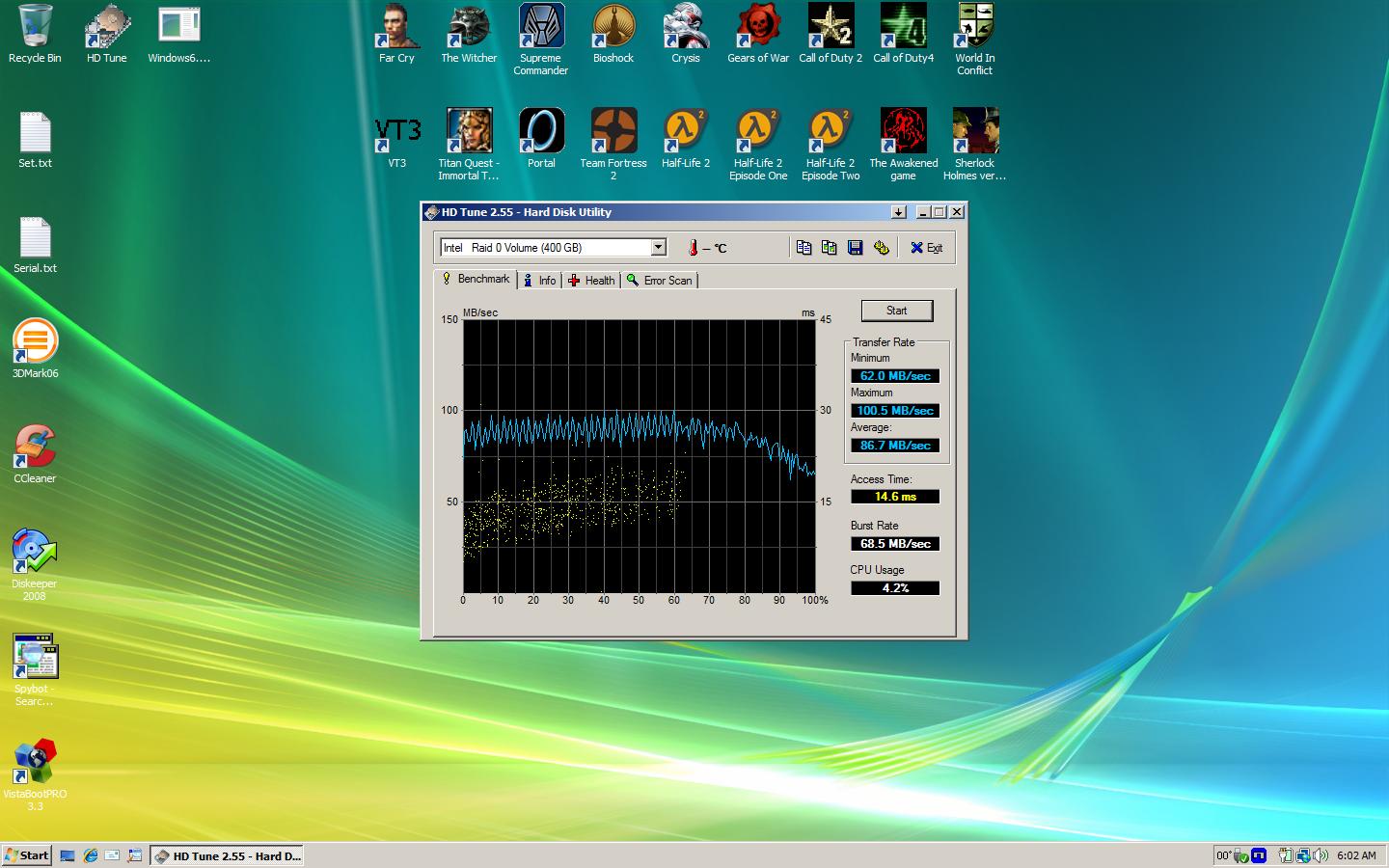Screen dimensions: 1389x868
Task: Select the Spybot Search shortcut
Action: [x=35, y=670]
